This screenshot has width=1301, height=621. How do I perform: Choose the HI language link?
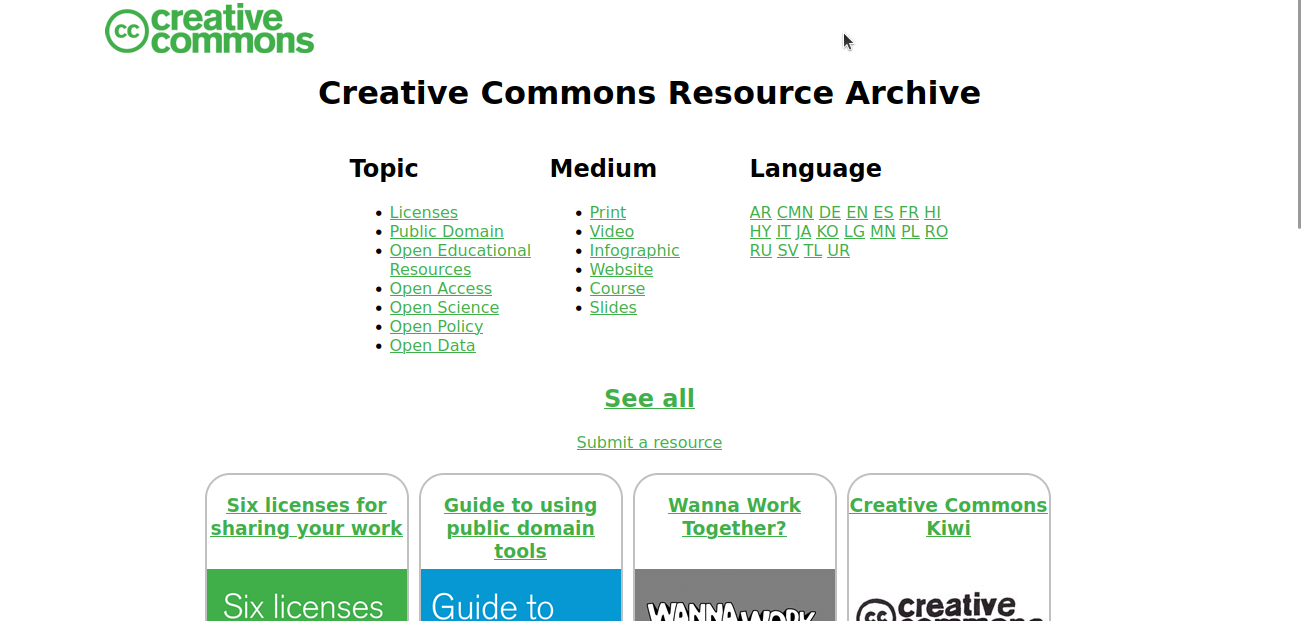932,212
